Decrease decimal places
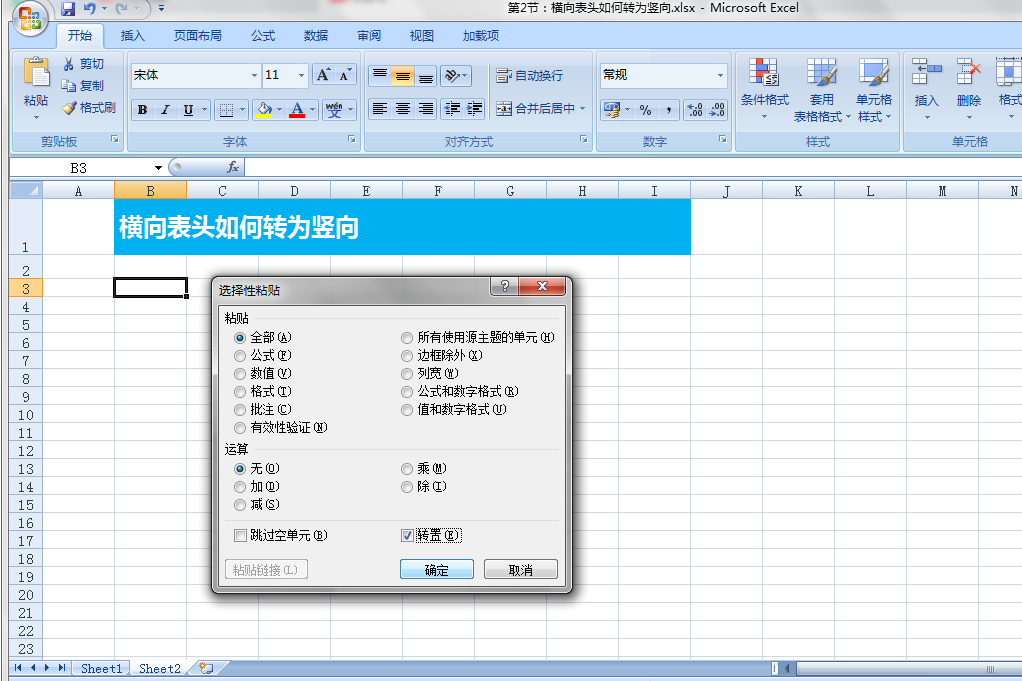This screenshot has height=681, width=1022. 717,109
